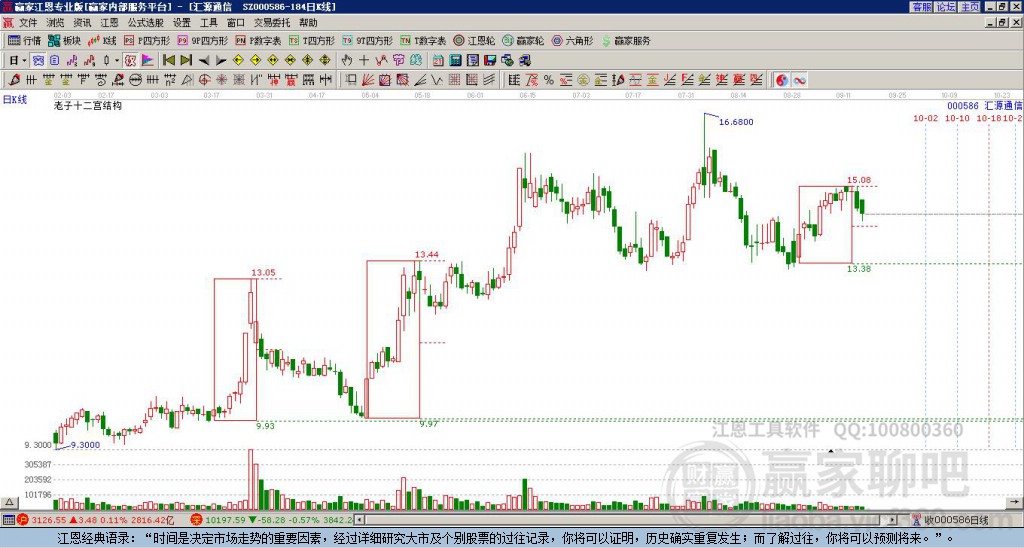The height and width of the screenshot is (548, 1024).
Task: Toggle the yin-yang Taiji icon
Action: click(782, 80)
